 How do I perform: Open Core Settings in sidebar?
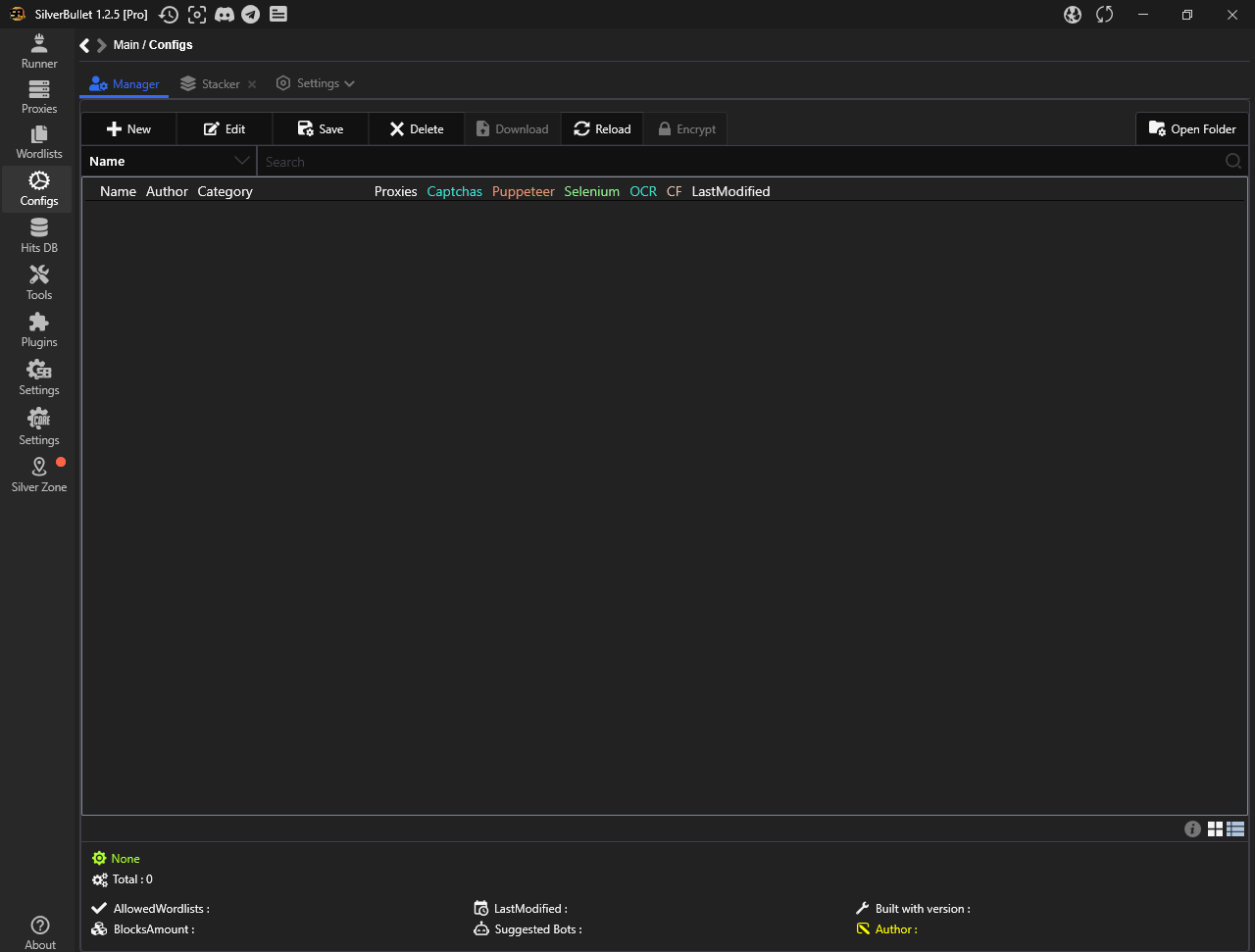pos(39,427)
